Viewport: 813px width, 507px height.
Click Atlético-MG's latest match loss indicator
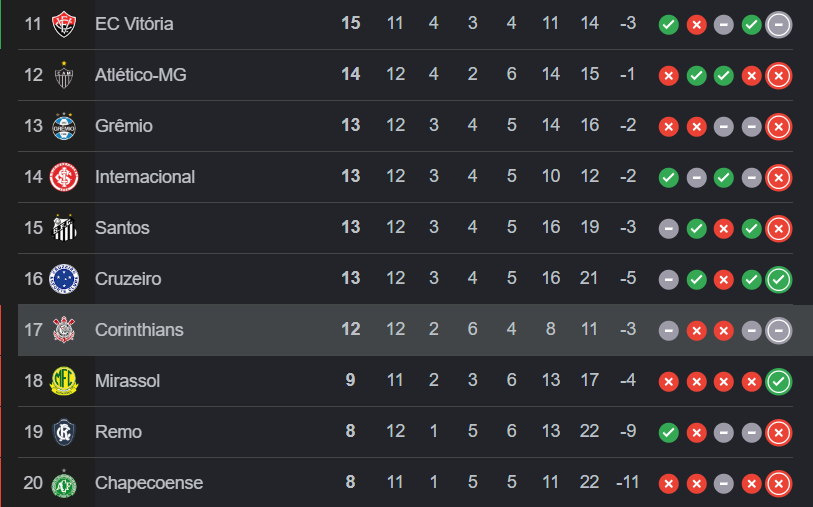point(779,75)
